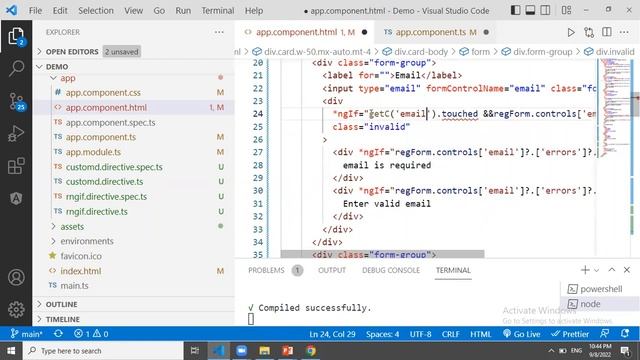Open the Angular extension icon in activity bar
This screenshot has height=360, width=640.
16,198
